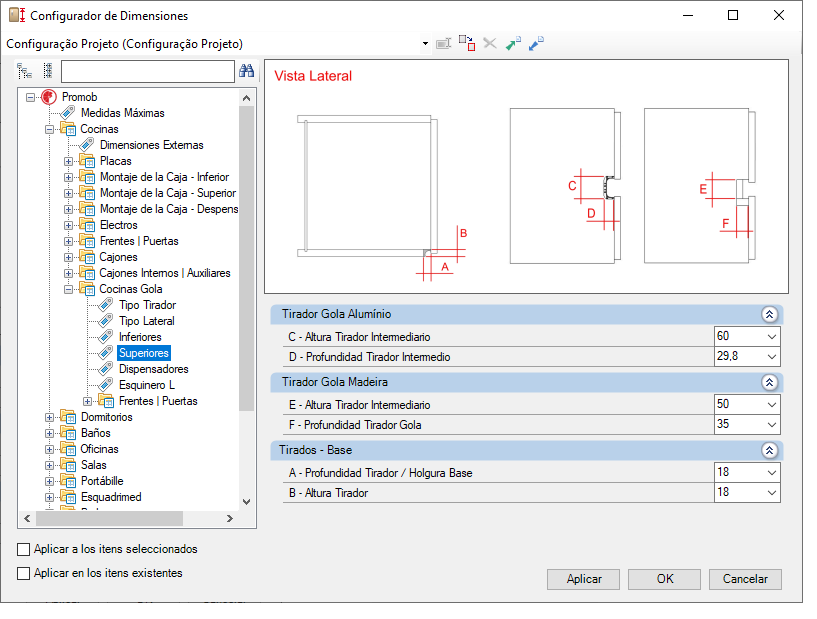Screen dimensions: 817x619
Task: Select Montaje de la Caja - Despens item
Action: coord(169,209)
